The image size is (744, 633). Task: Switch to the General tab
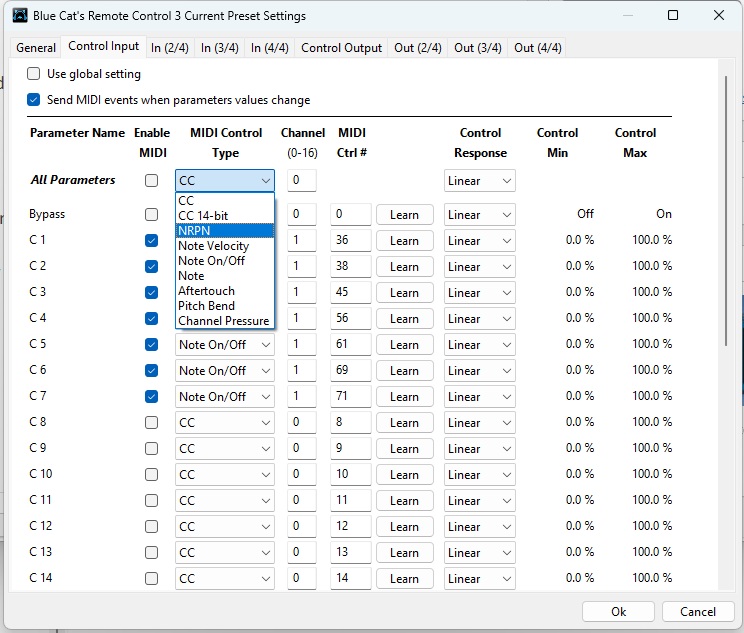[36, 48]
